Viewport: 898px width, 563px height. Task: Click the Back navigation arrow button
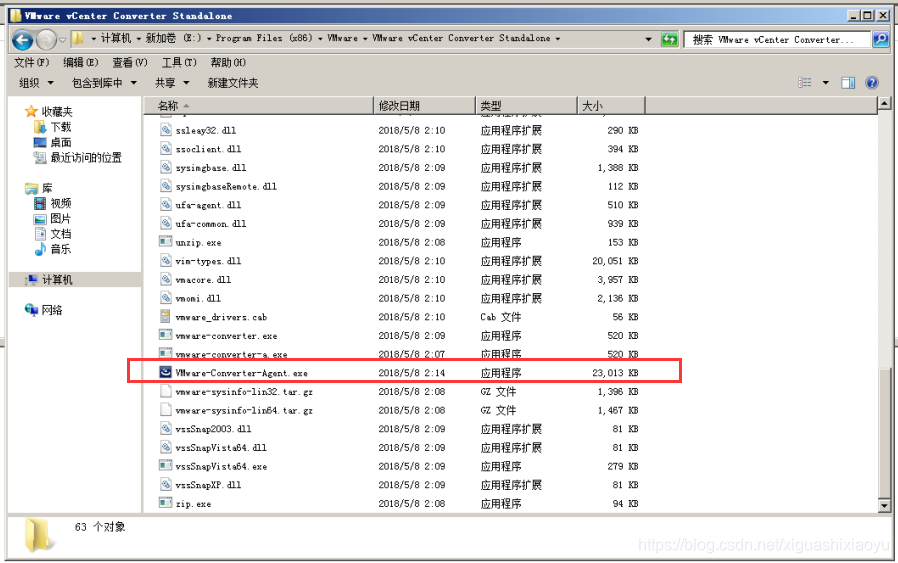[22, 40]
